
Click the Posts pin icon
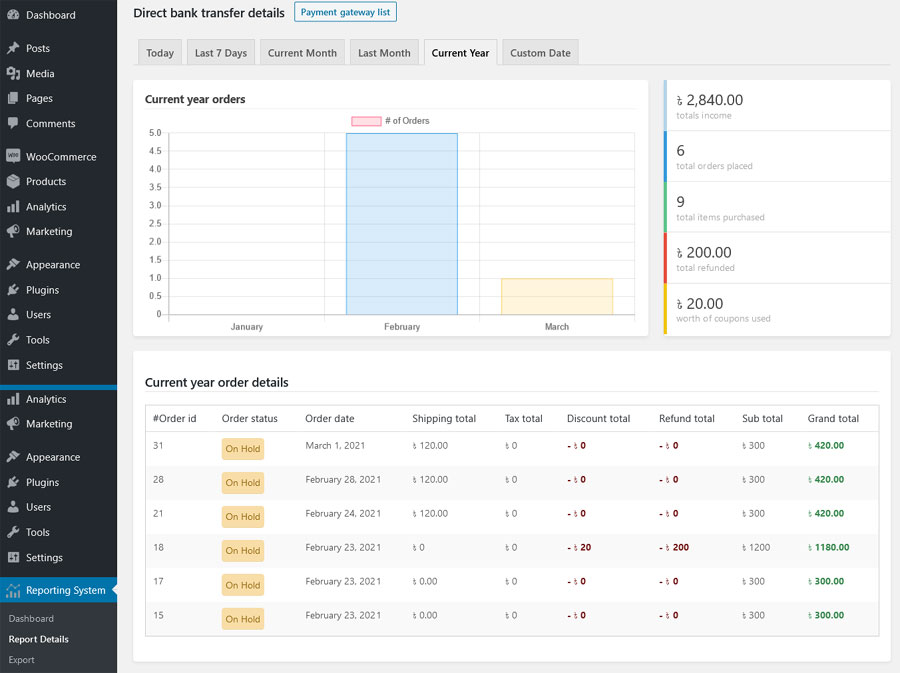13,48
